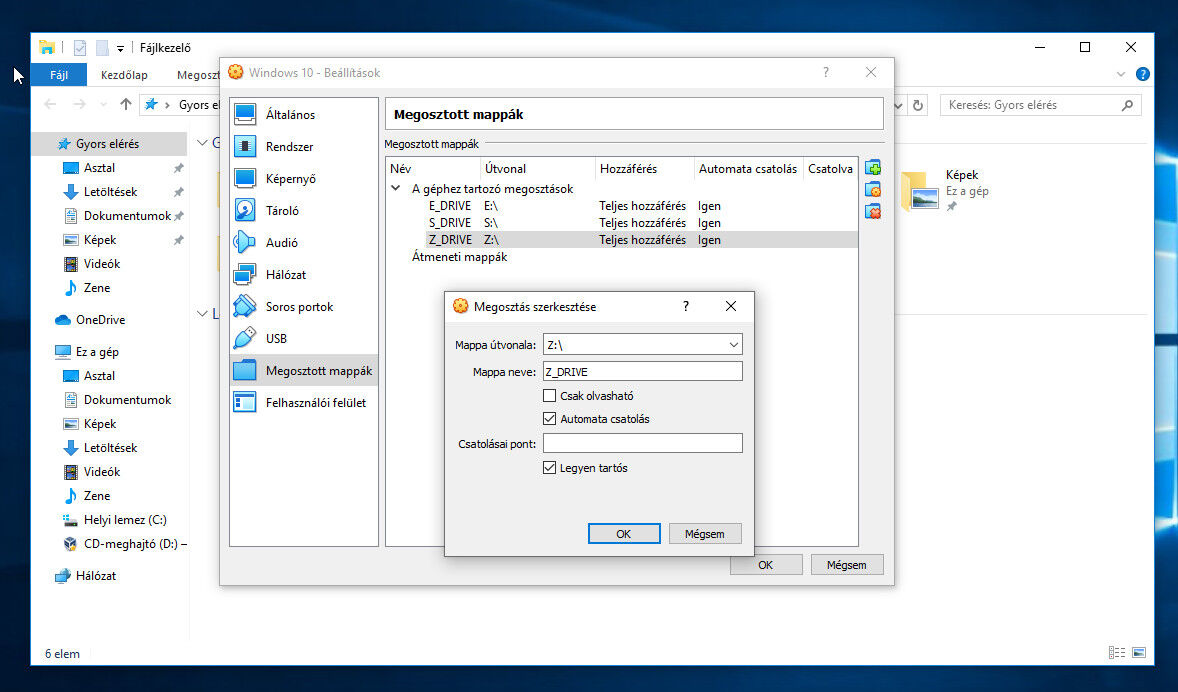Sort shared folders by Hozzáférés column
Viewport: 1178px width, 692px height.
pyautogui.click(x=645, y=168)
